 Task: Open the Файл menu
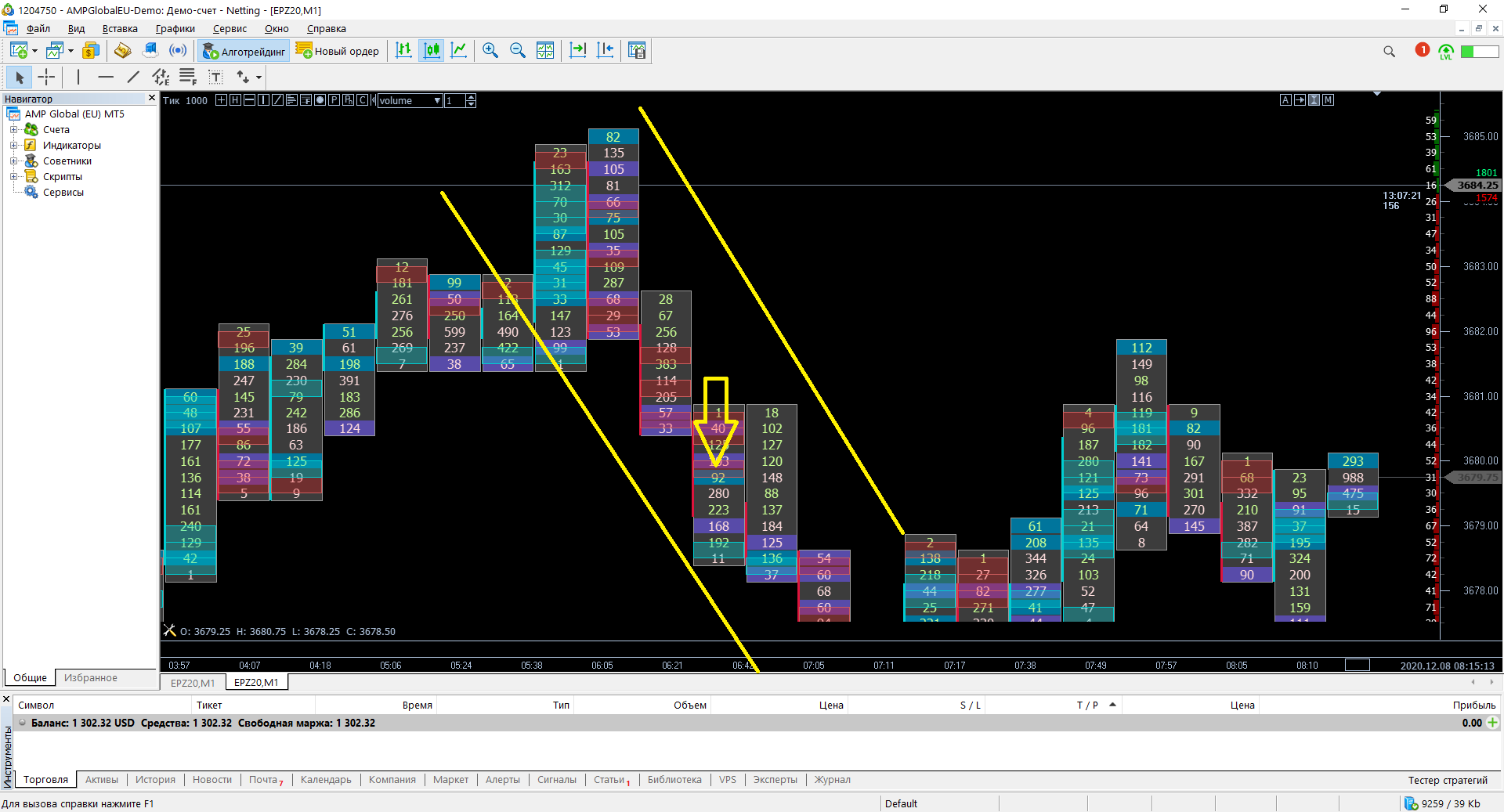click(x=38, y=29)
